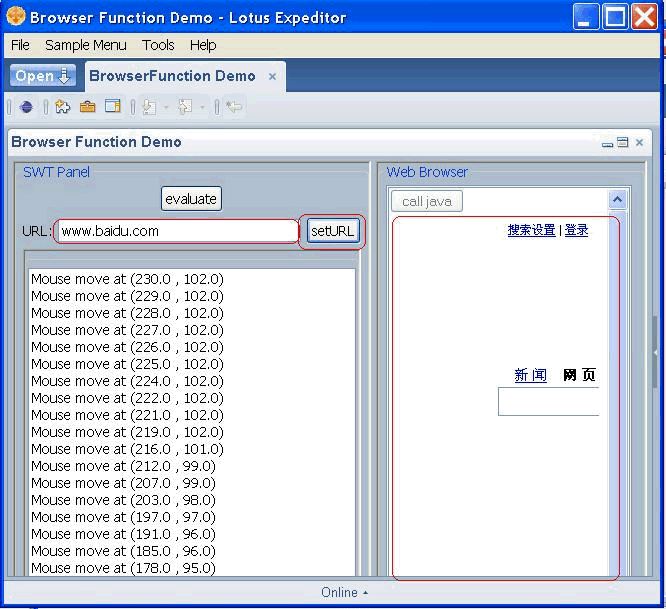
Task: Open the Help menu
Action: coord(203,45)
